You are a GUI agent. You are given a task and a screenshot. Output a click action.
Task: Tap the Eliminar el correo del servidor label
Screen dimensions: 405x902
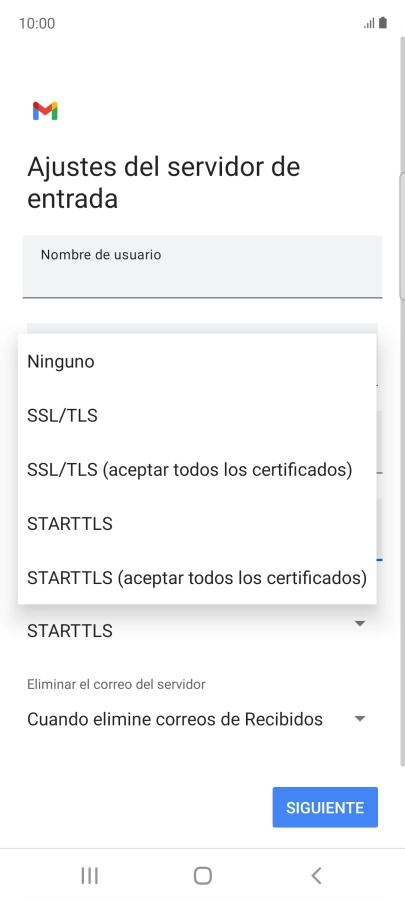click(x=116, y=684)
